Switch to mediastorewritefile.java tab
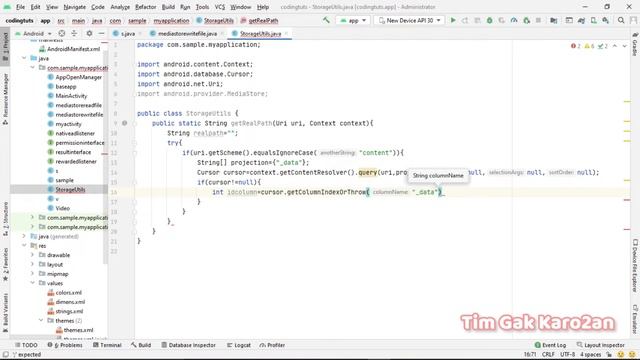The width and height of the screenshot is (640, 360). coord(187,33)
